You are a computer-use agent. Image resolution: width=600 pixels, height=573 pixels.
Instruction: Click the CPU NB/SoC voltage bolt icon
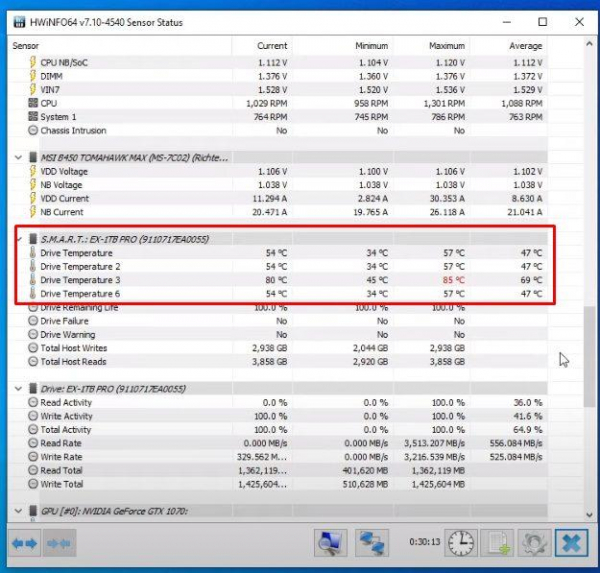click(33, 62)
